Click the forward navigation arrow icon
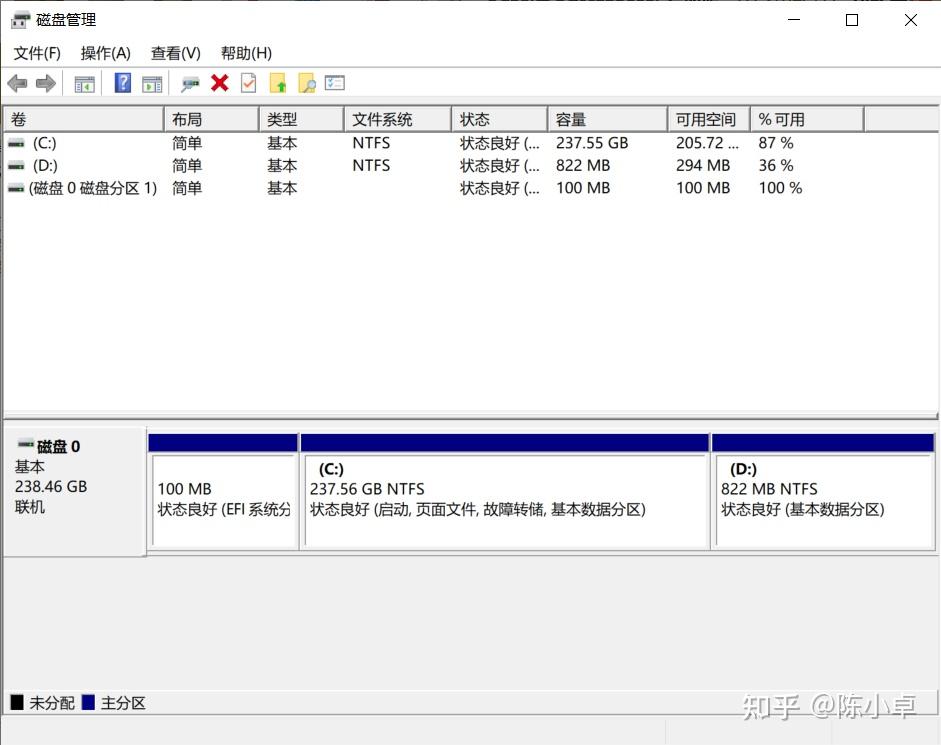 [x=45, y=83]
